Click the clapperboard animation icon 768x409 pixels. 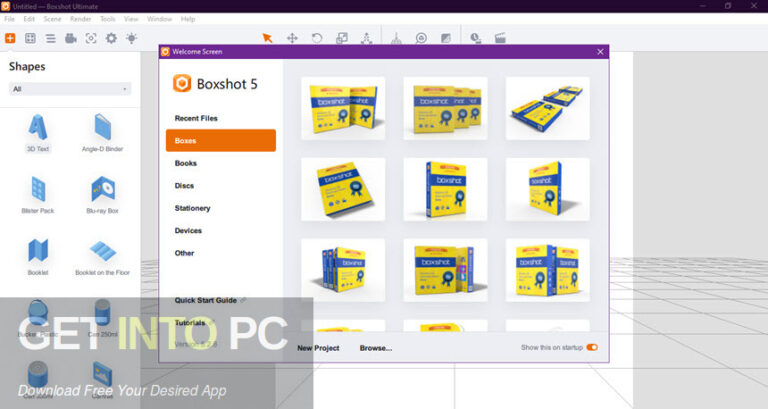click(x=500, y=38)
